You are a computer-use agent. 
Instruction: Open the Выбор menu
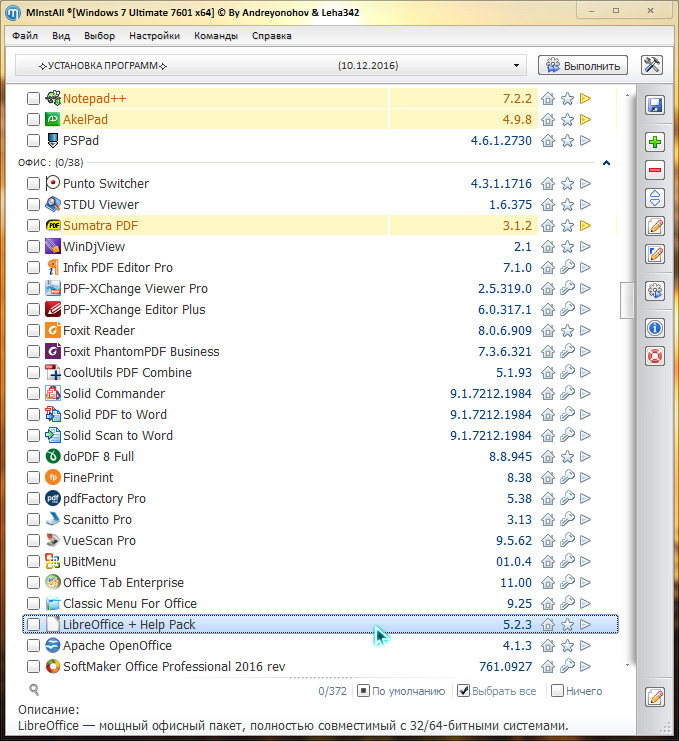pyautogui.click(x=99, y=35)
